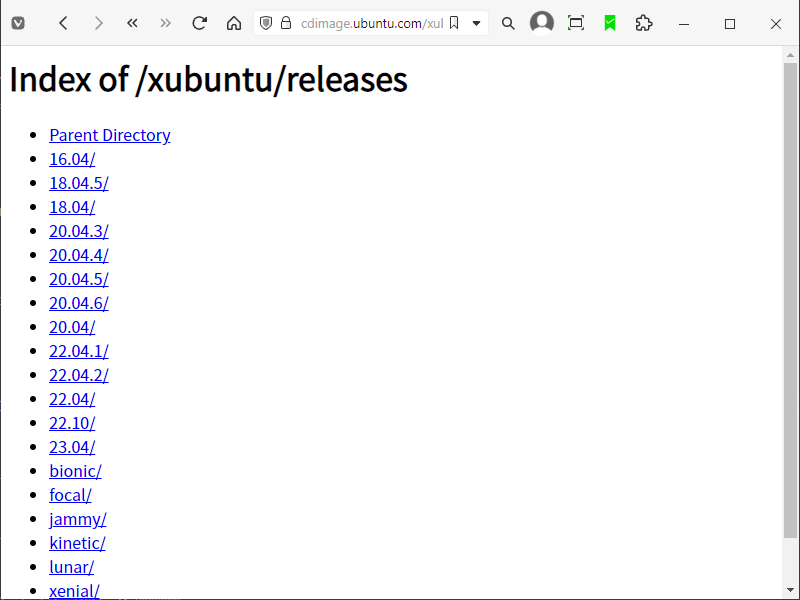This screenshot has width=800, height=600.
Task: Click the vertical scrollbar thumb
Action: pos(790,300)
